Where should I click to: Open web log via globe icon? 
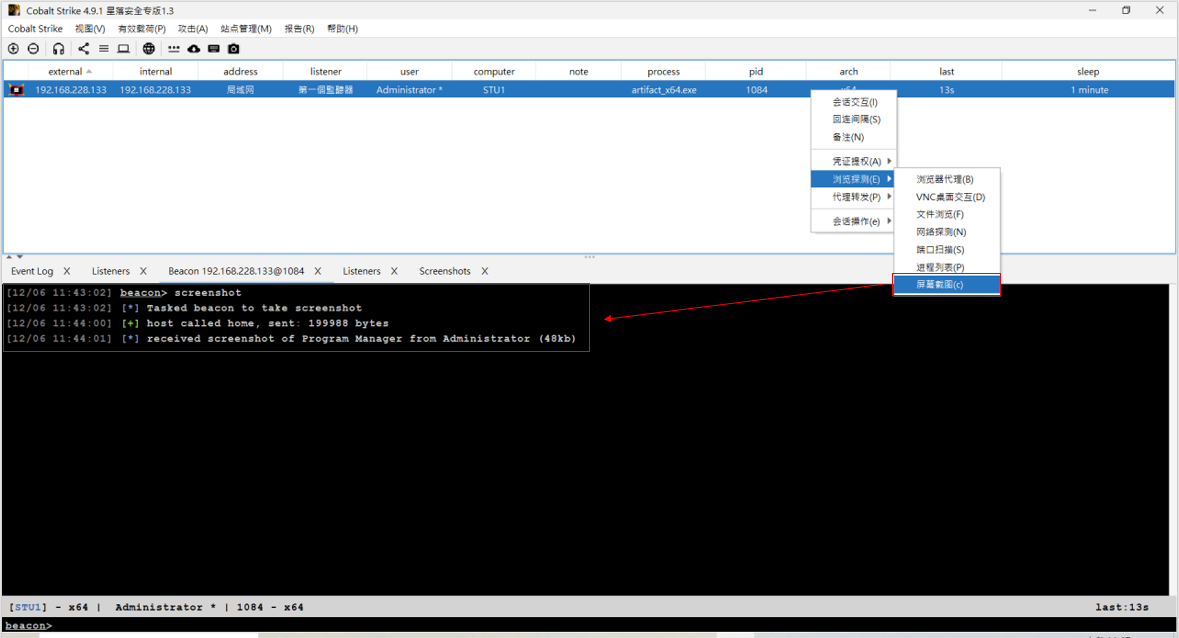(x=149, y=49)
